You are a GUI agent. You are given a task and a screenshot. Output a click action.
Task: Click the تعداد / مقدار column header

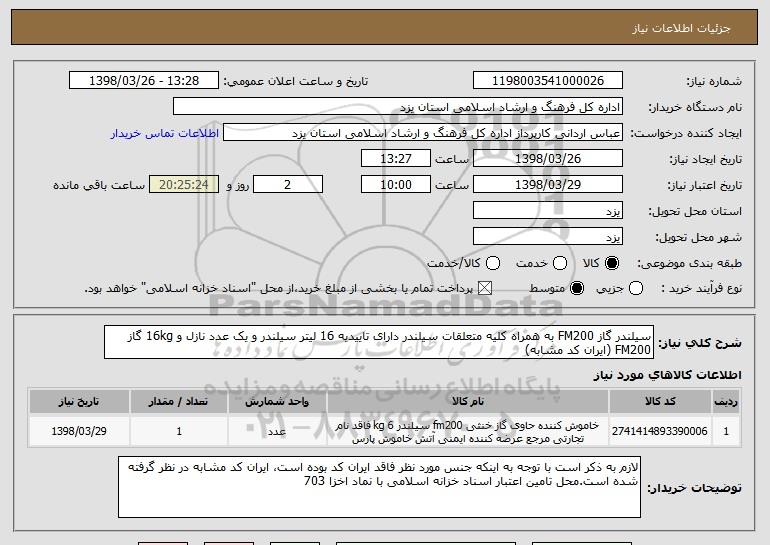coord(179,402)
